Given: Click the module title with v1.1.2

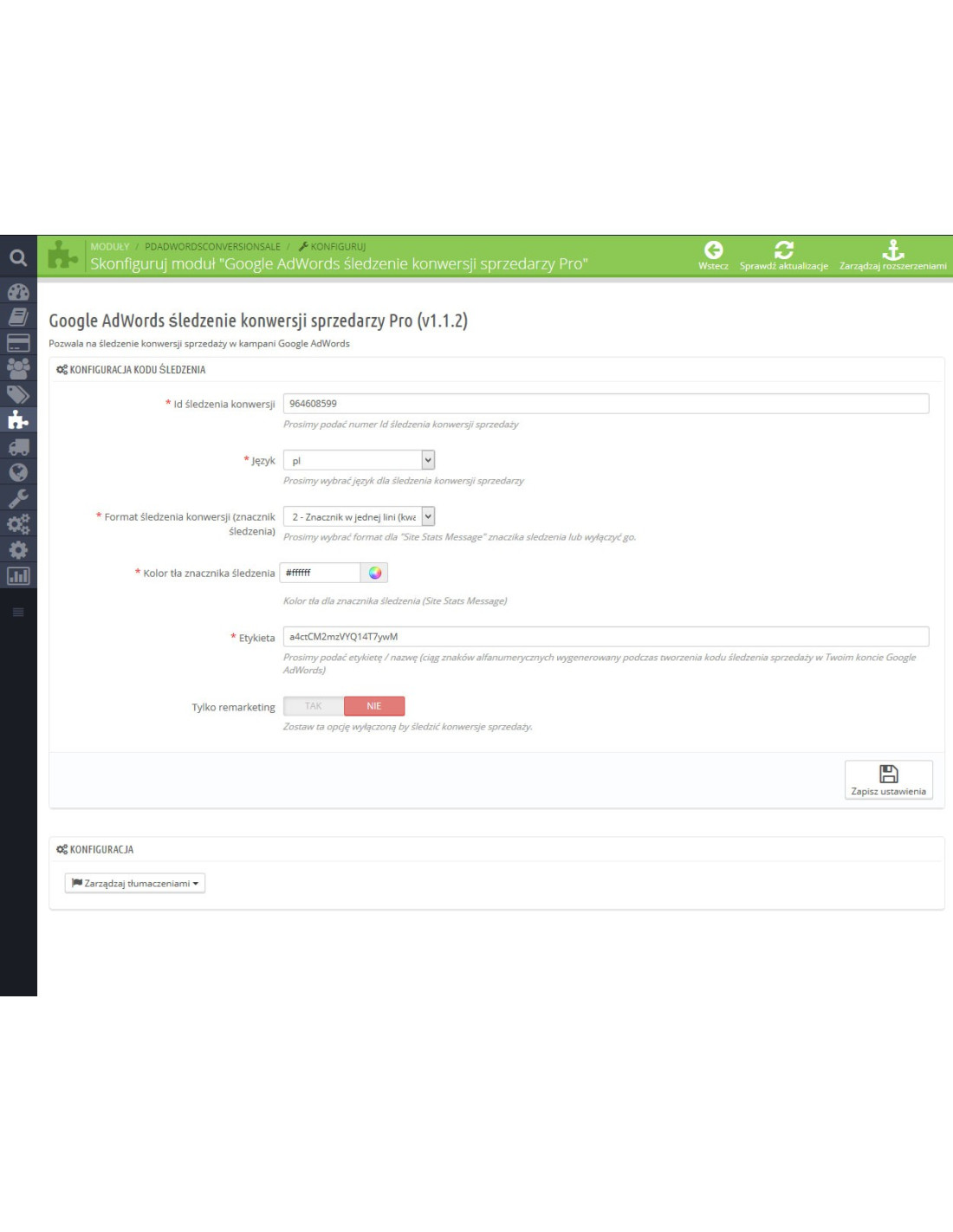Looking at the screenshot, I should point(258,321).
